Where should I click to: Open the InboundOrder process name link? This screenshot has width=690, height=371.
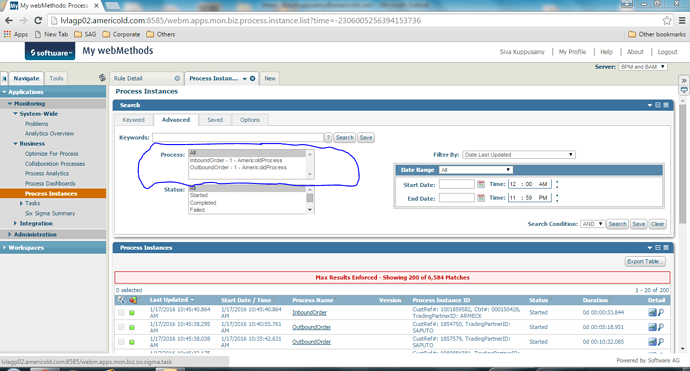[310, 312]
